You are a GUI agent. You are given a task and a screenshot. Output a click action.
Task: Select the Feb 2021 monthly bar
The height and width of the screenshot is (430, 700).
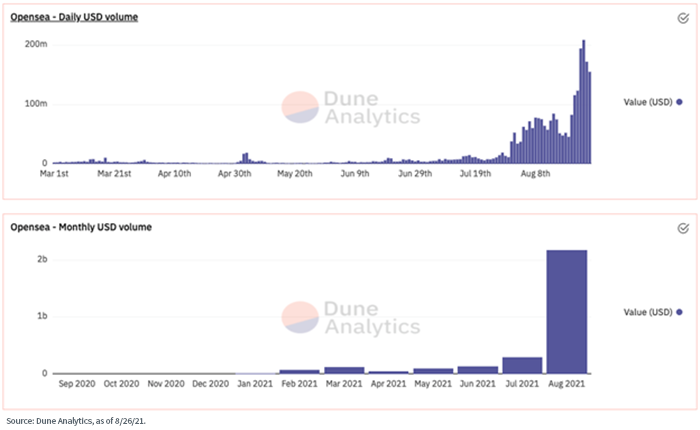pyautogui.click(x=300, y=372)
